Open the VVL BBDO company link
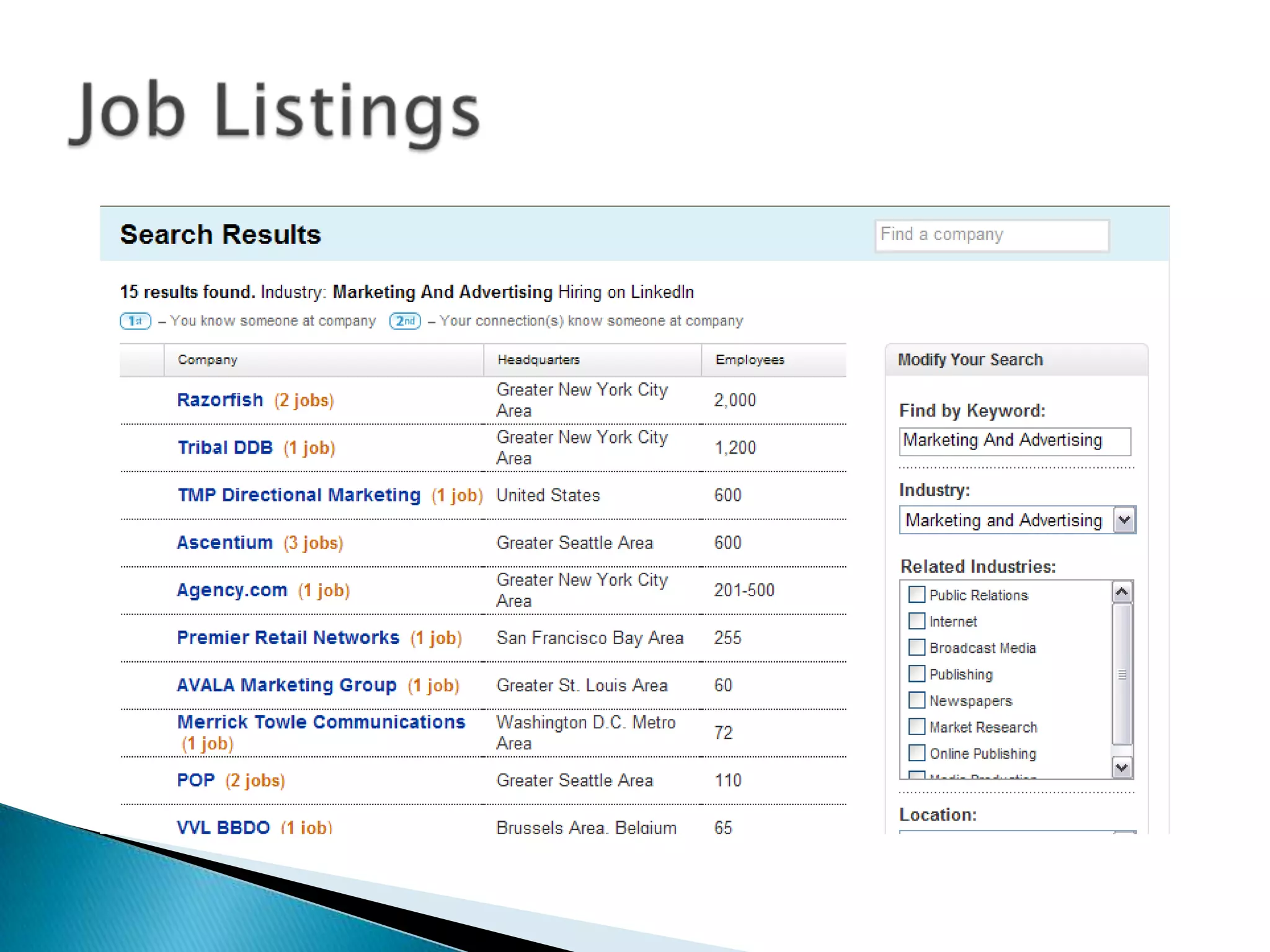 tap(223, 827)
